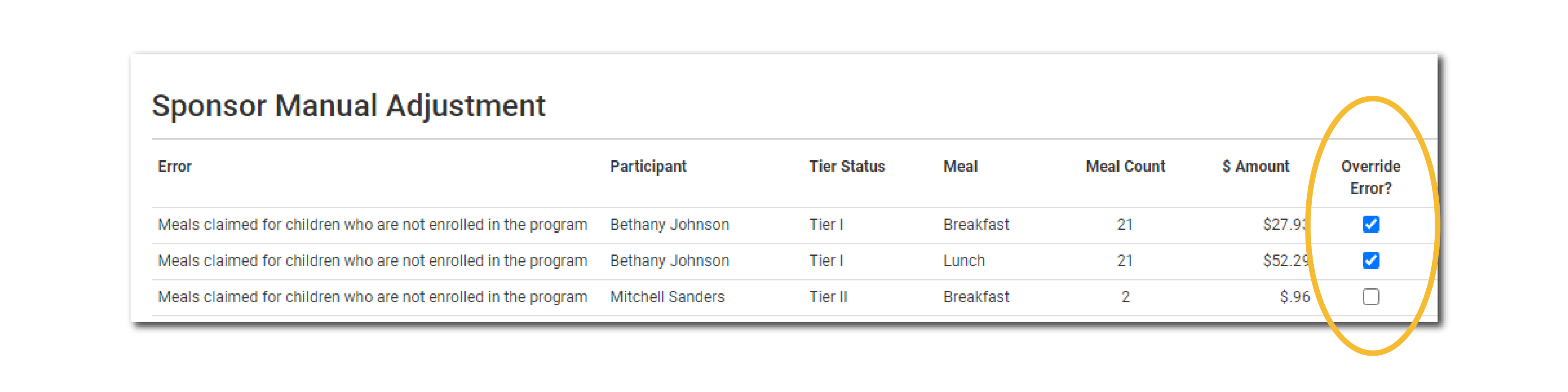The image size is (1568, 392).
Task: Click Bethany Johnson in the Lunch row
Action: pos(669,260)
